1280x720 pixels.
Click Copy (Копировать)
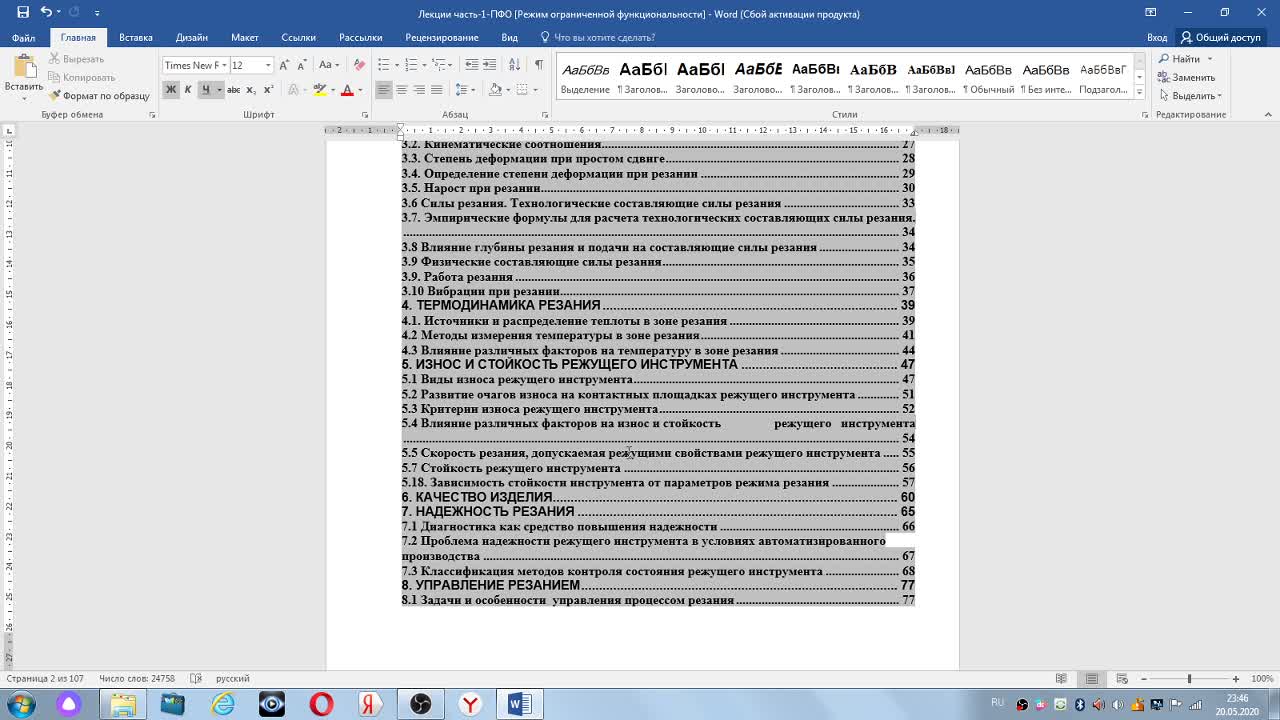pos(82,77)
